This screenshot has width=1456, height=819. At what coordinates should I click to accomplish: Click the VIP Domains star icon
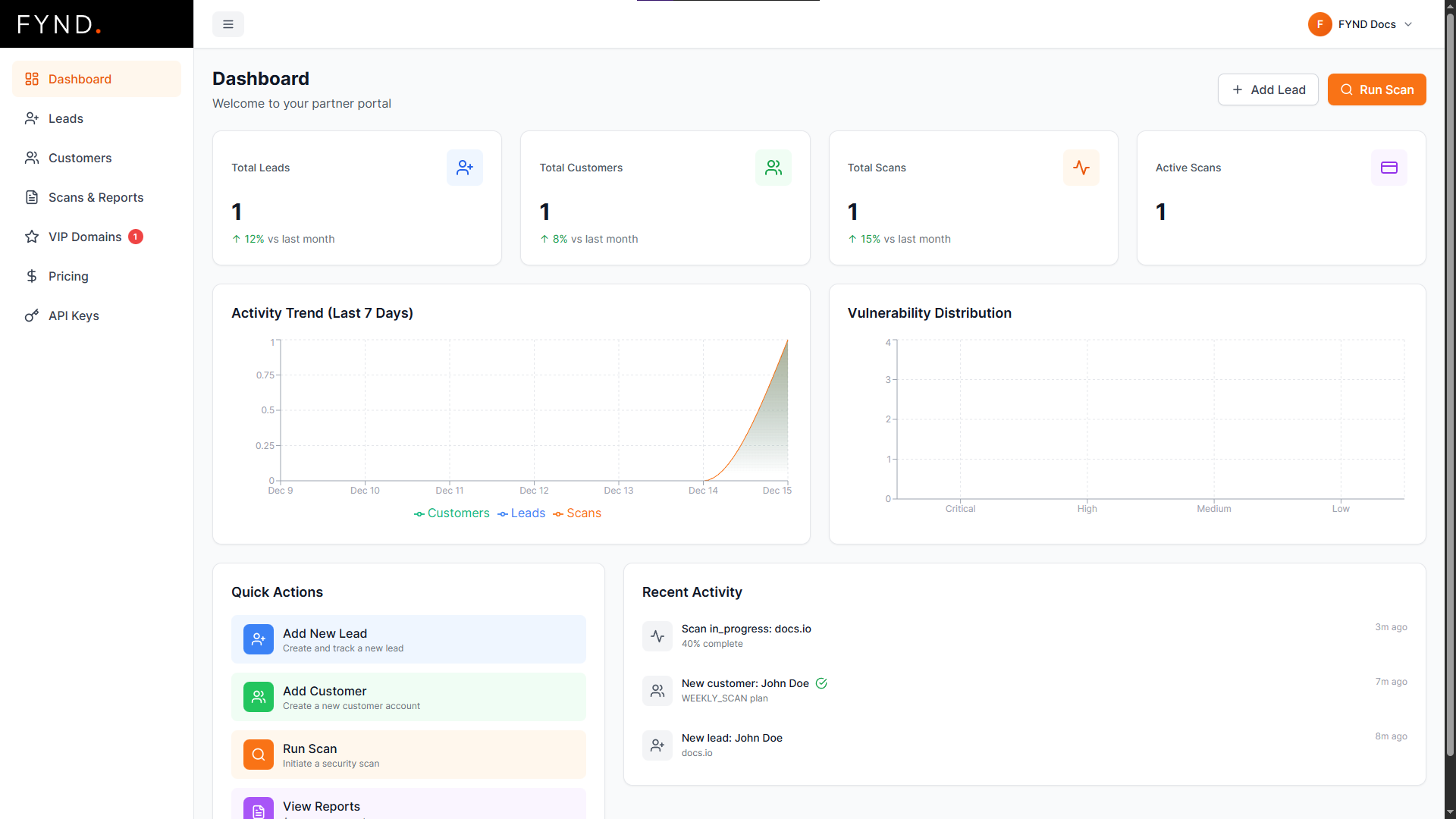click(31, 237)
